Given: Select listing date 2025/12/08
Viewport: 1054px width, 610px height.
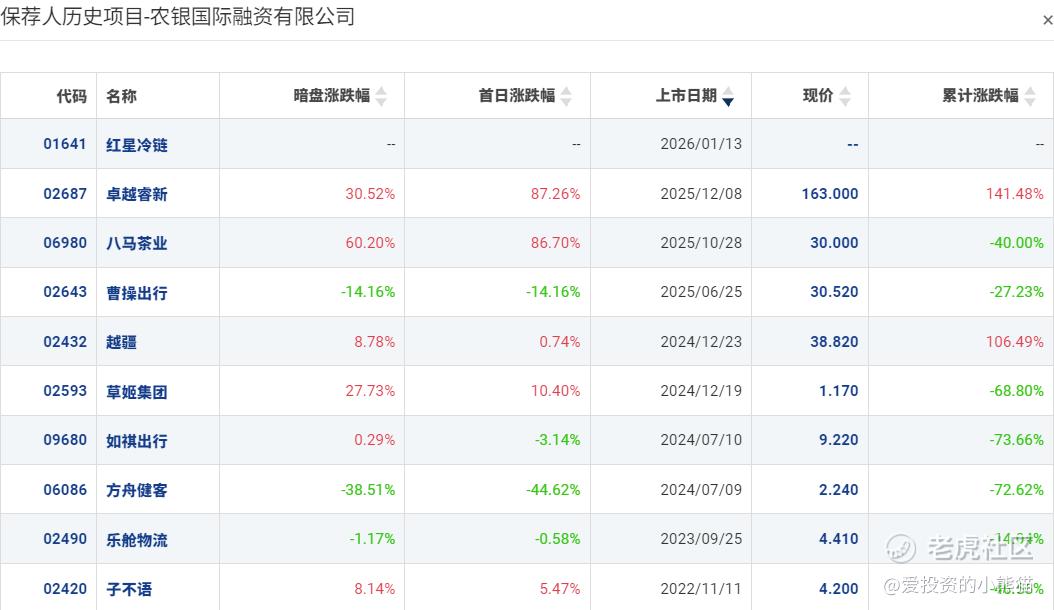Looking at the screenshot, I should (701, 194).
